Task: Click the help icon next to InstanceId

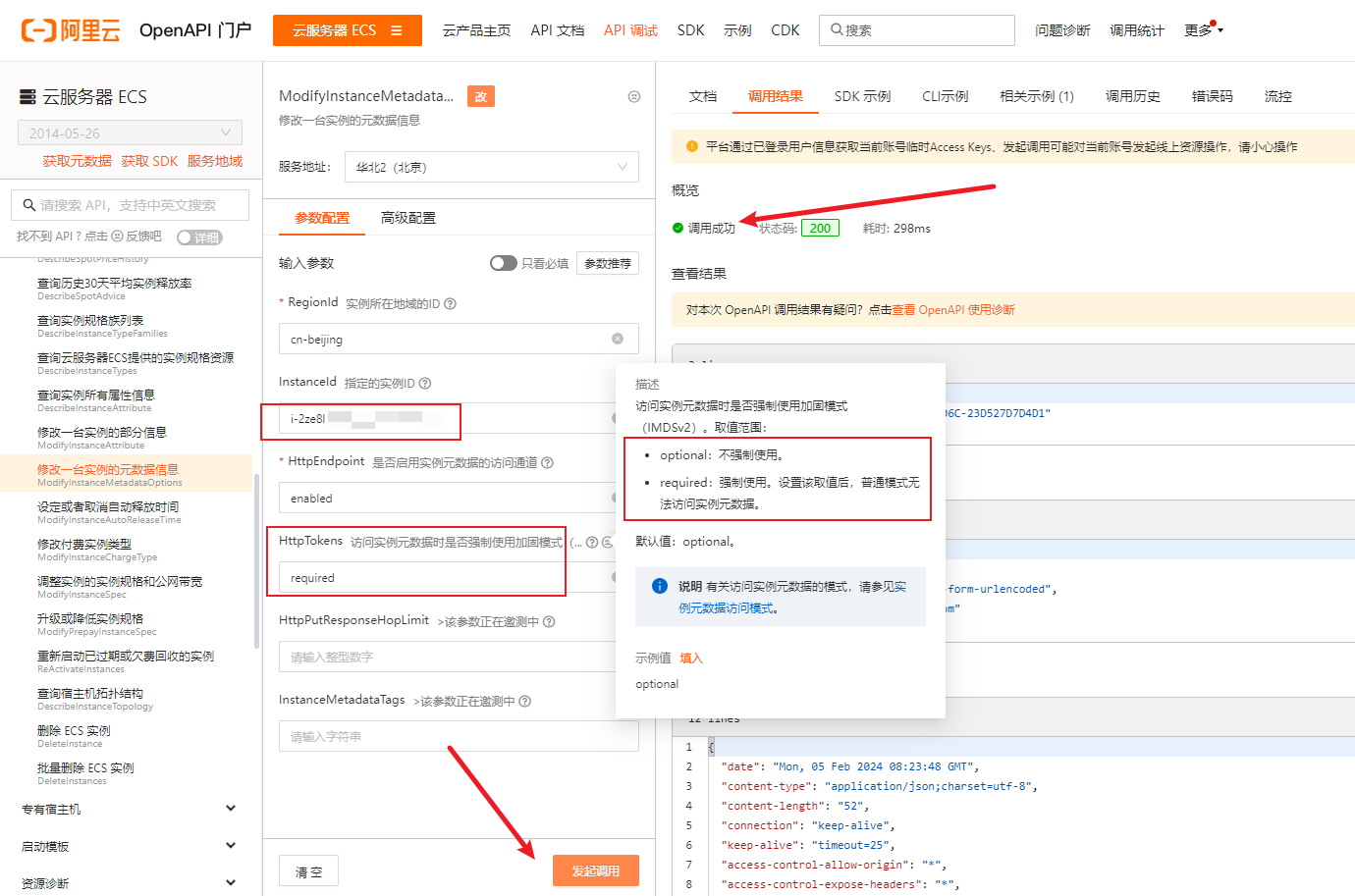Action: tap(425, 383)
